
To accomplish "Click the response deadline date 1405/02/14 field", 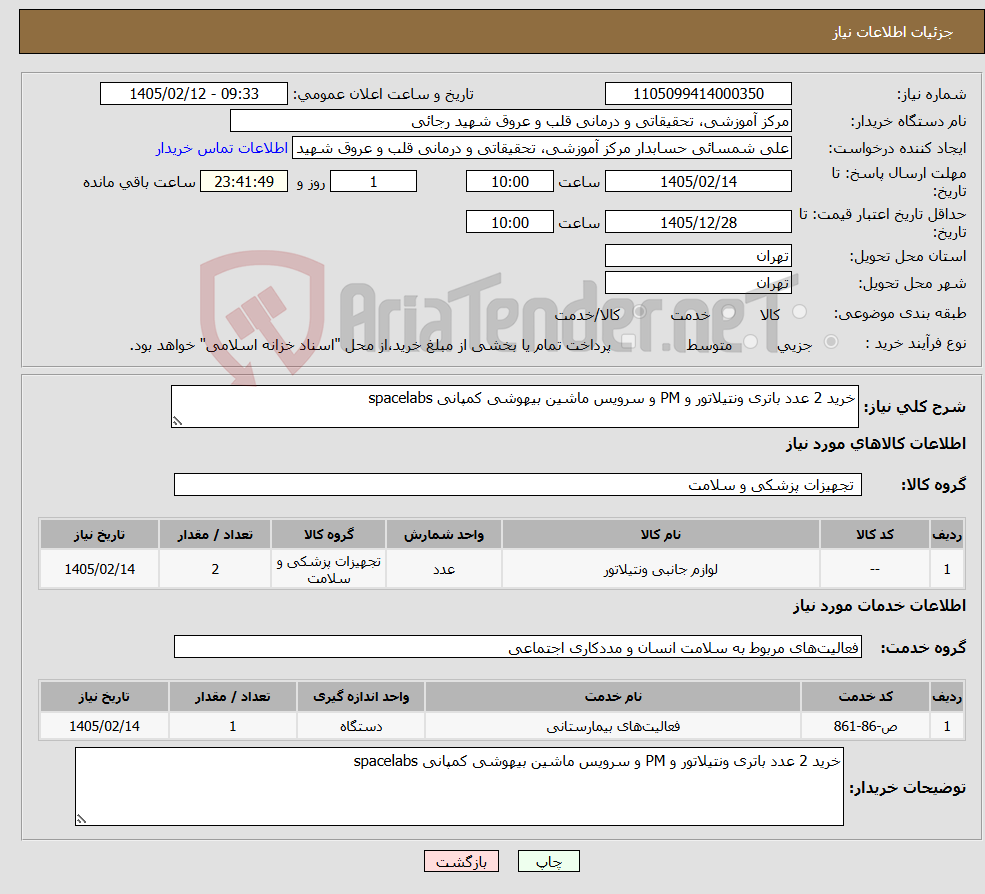I will [x=698, y=182].
